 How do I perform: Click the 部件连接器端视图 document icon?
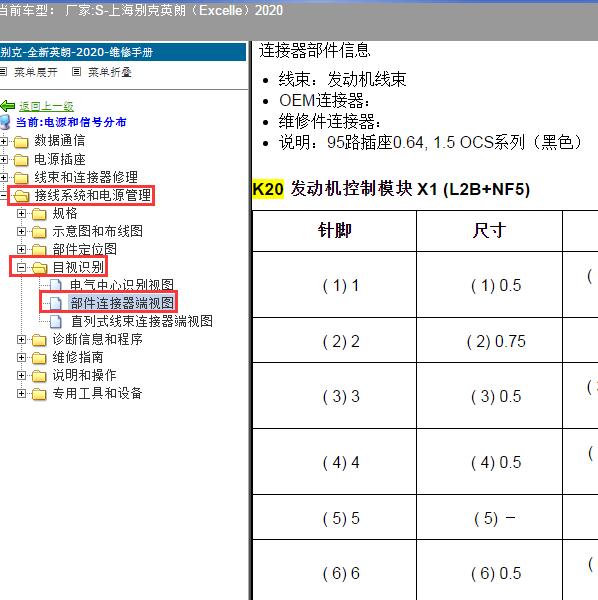pyautogui.click(x=56, y=303)
